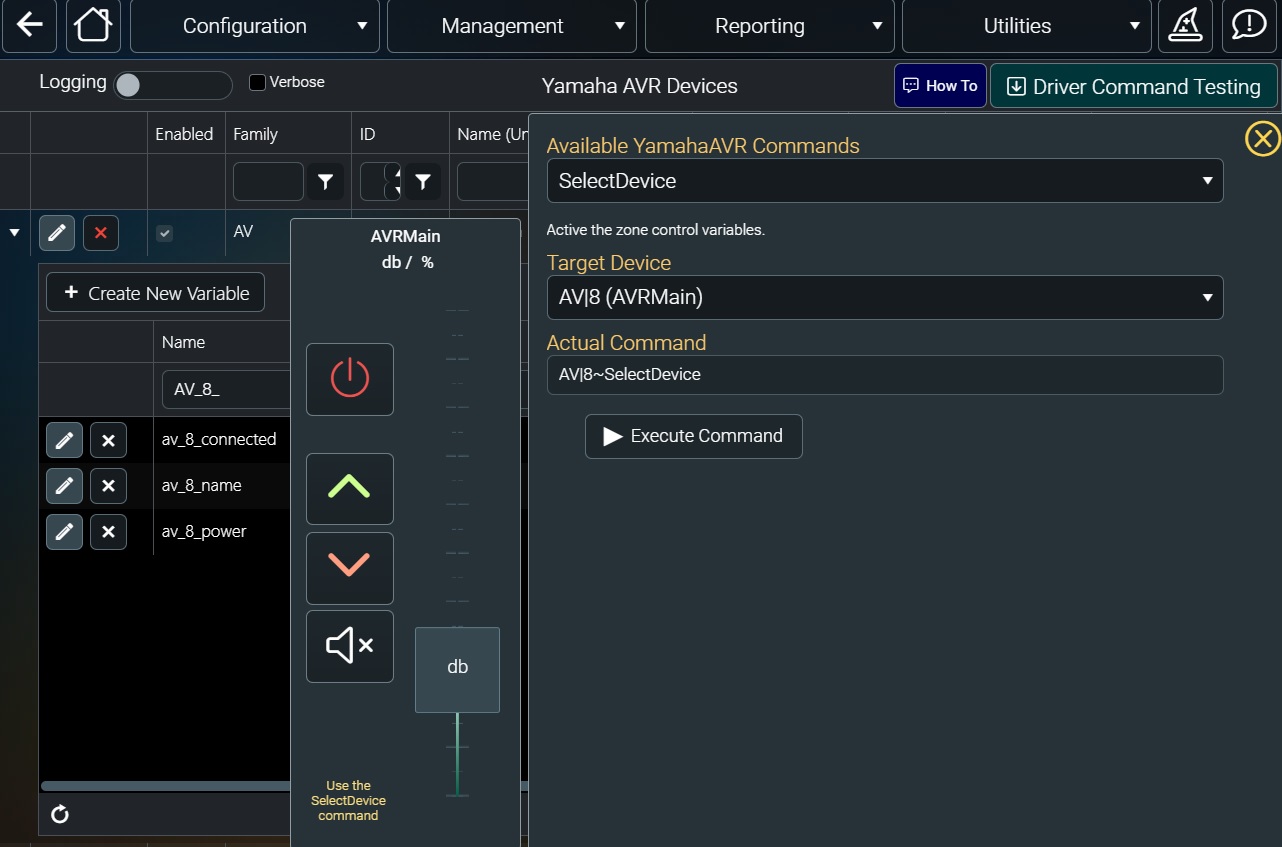Image resolution: width=1282 pixels, height=847 pixels.
Task: Enable the Verbose checkbox
Action: pos(257,82)
